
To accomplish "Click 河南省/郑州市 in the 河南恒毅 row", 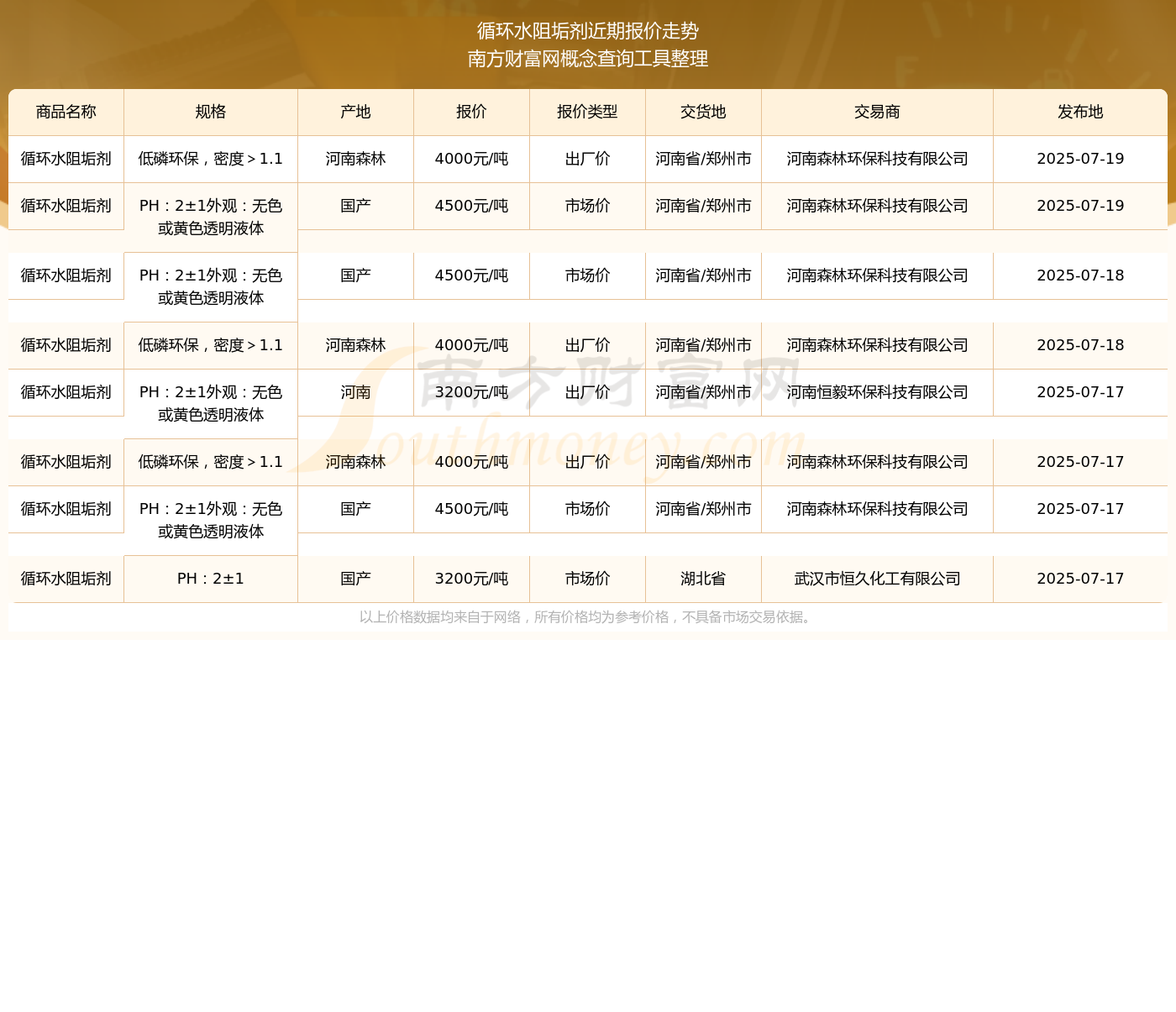I will point(704,392).
